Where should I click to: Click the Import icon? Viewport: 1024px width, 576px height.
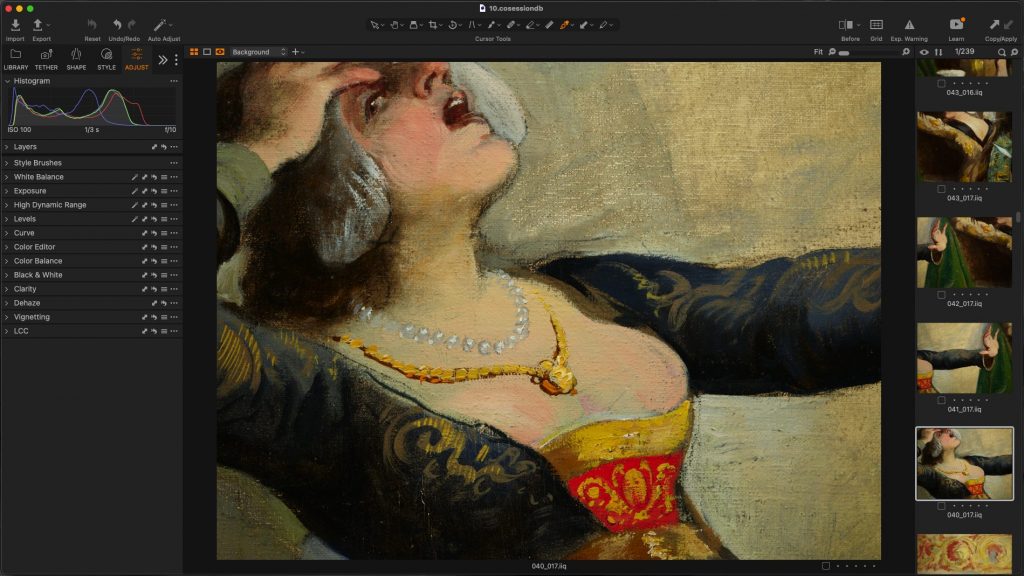[15, 25]
